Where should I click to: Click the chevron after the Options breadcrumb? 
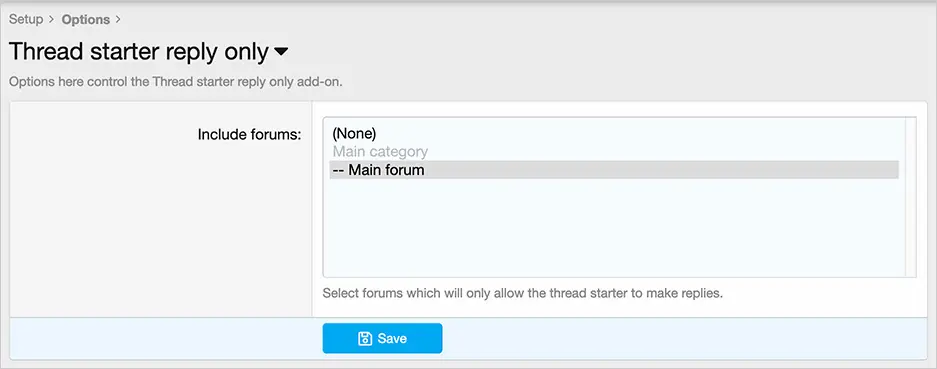(x=118, y=19)
